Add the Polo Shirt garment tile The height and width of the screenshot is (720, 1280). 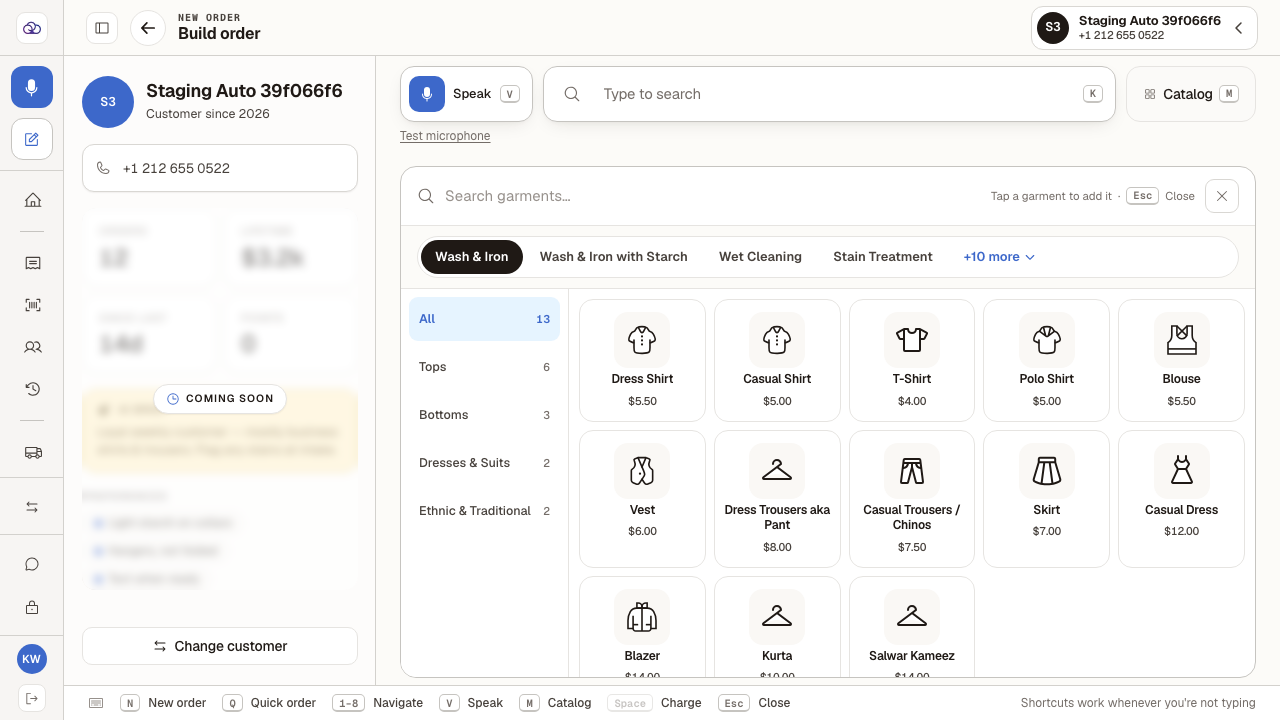point(1046,360)
